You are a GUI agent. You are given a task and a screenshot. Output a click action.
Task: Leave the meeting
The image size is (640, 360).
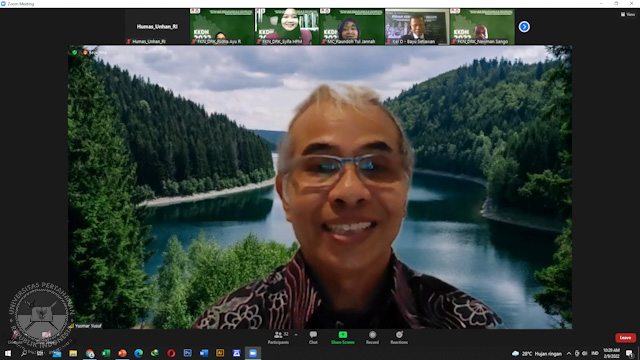[625, 338]
